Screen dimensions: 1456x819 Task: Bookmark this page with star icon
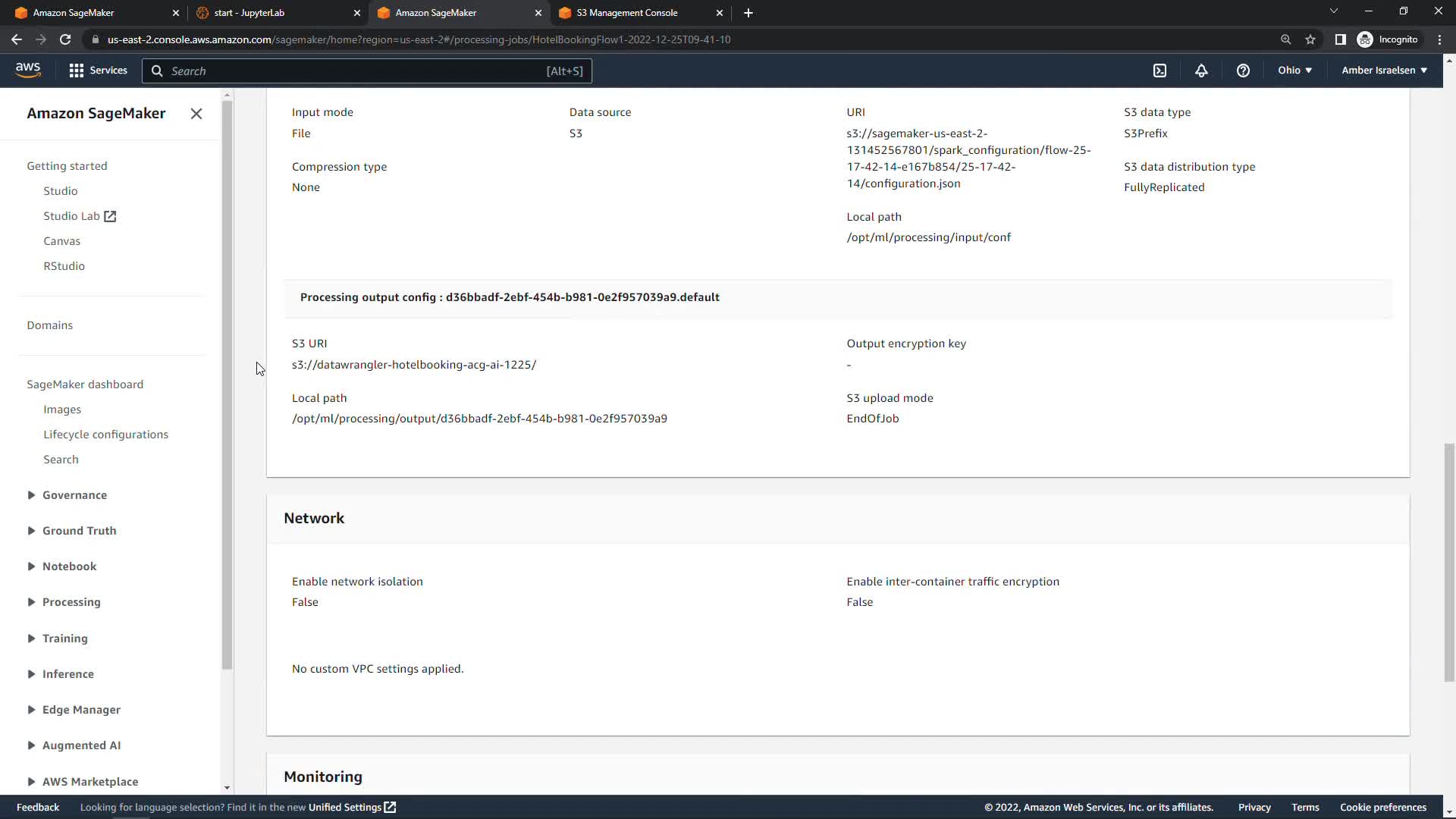[x=1310, y=39]
